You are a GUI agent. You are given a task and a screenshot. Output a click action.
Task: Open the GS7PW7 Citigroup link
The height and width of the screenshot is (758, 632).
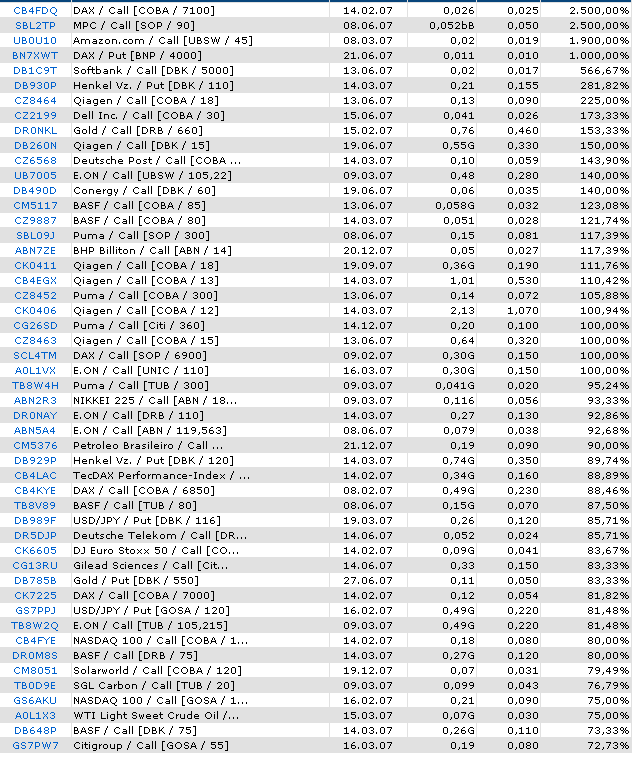point(35,744)
